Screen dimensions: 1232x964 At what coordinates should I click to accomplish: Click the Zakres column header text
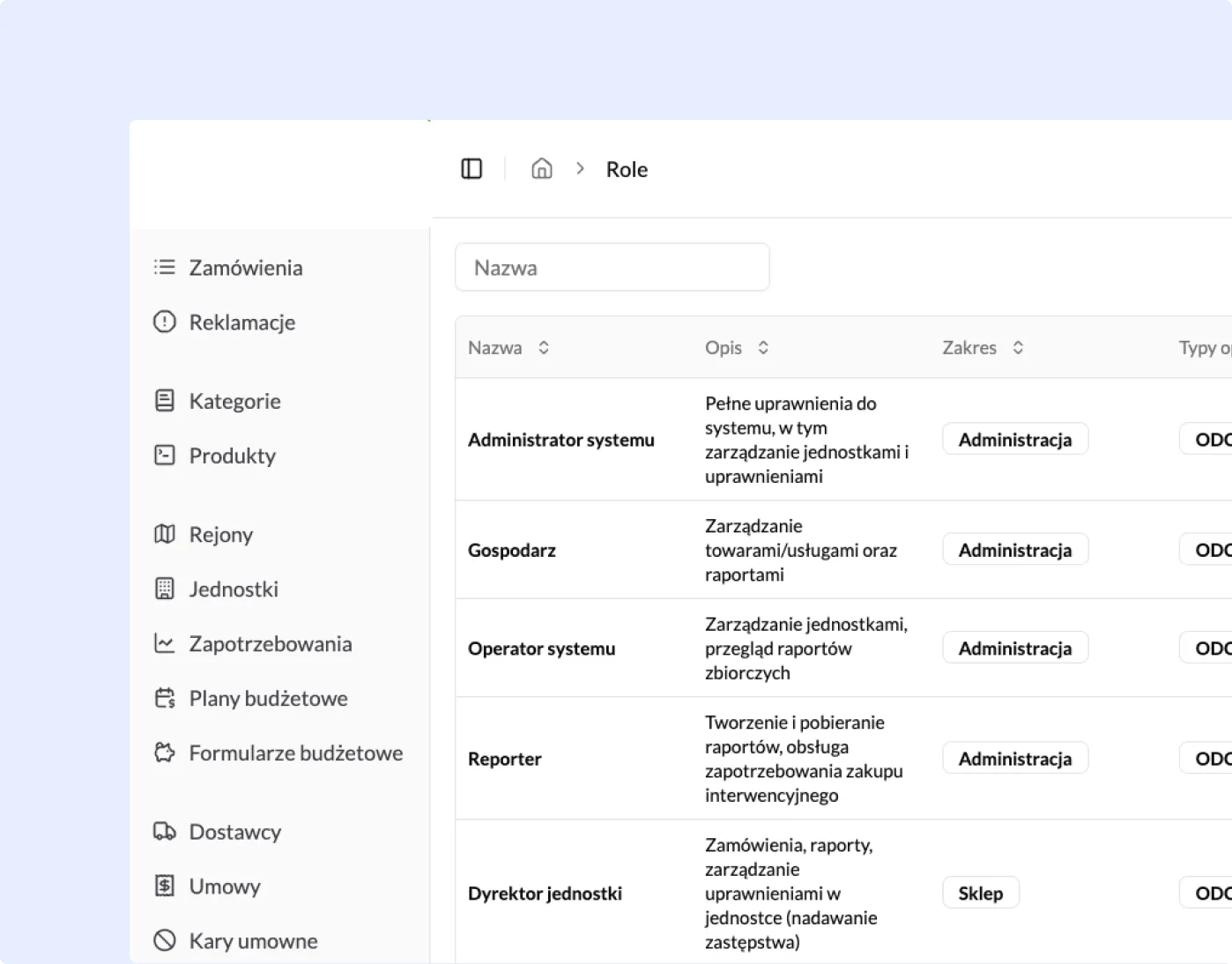point(969,347)
